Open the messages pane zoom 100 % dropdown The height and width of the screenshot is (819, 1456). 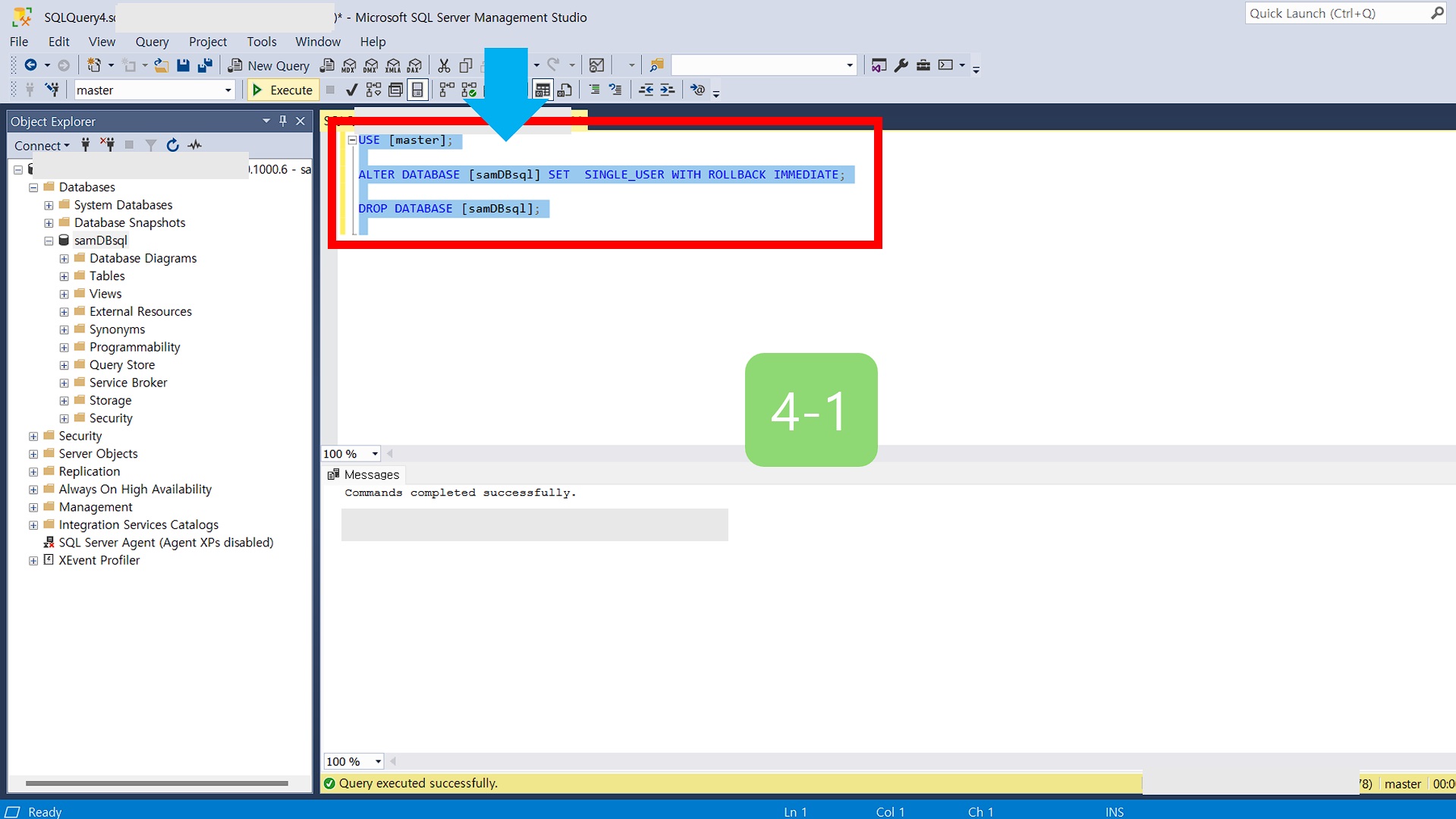[378, 761]
